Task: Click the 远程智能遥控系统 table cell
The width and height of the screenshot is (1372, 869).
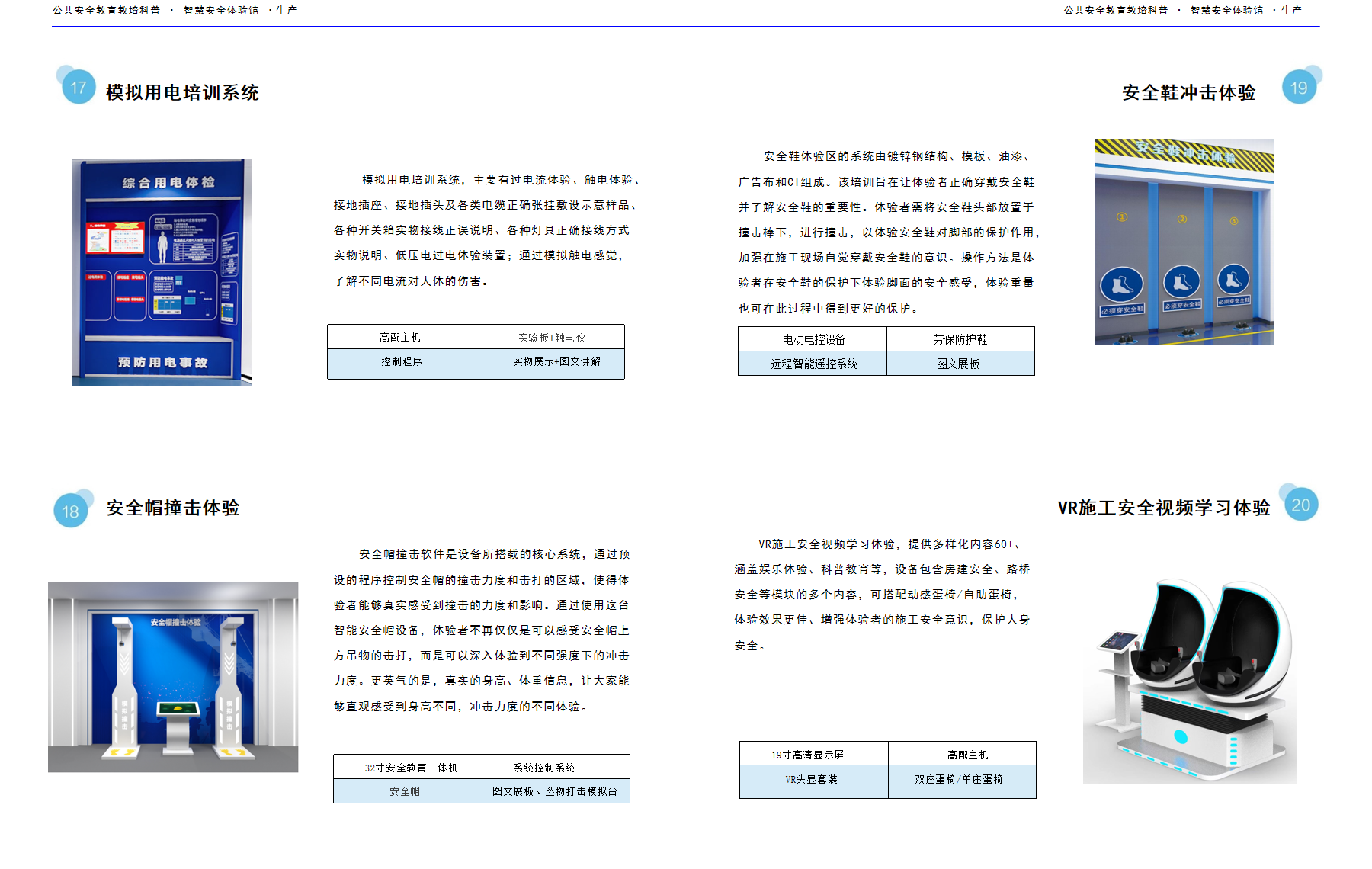Action: [813, 364]
